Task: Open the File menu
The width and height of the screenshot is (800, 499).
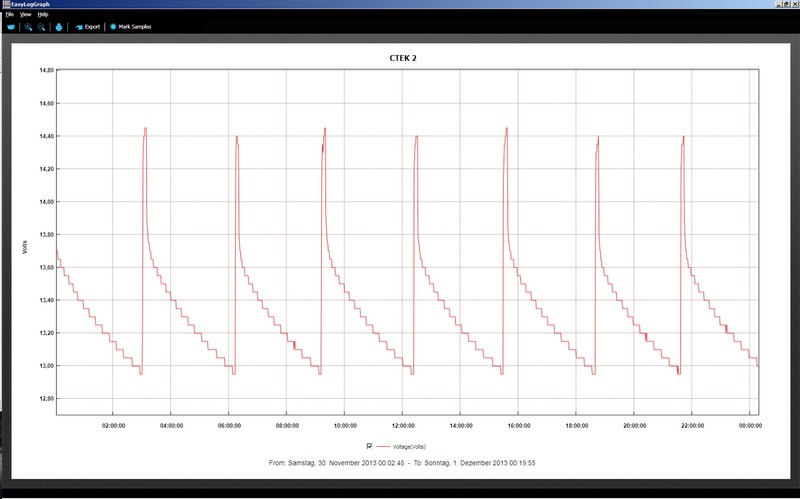Action: (9, 15)
